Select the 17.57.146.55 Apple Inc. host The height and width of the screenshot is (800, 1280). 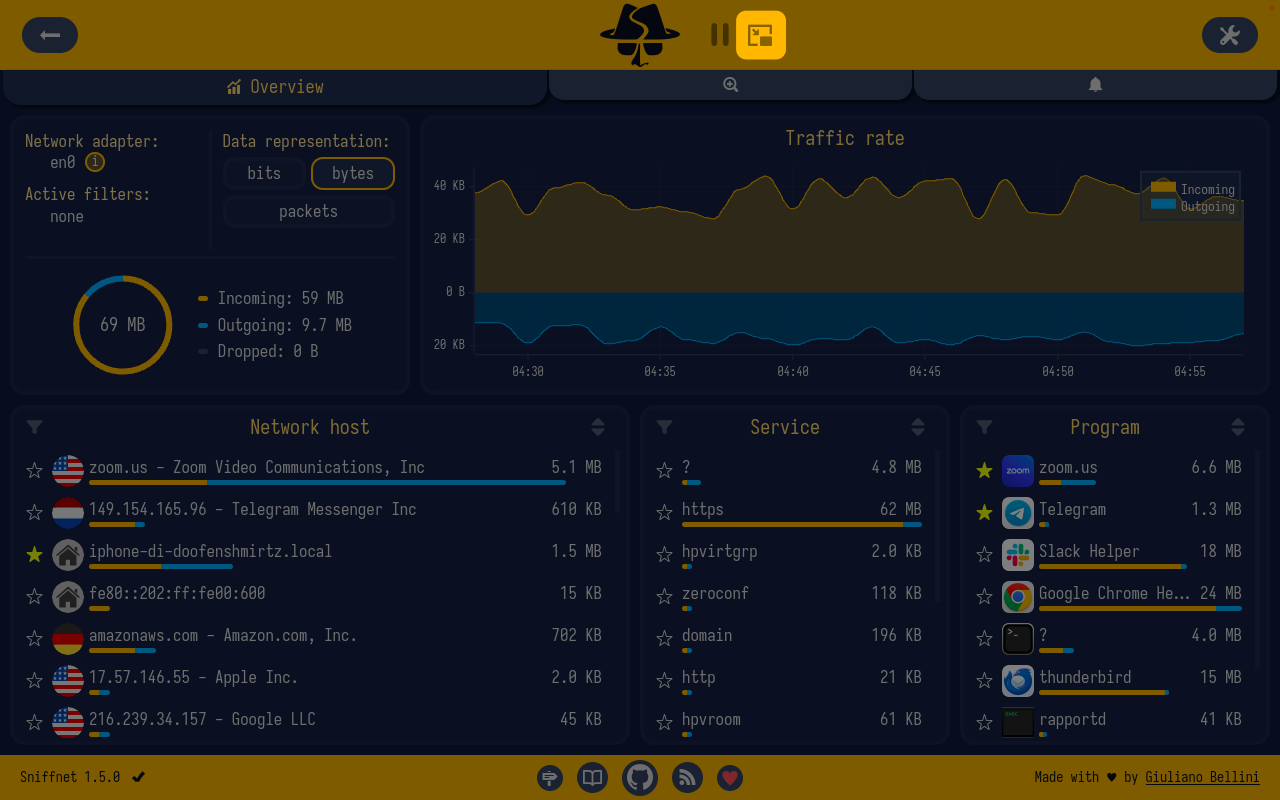(x=315, y=681)
